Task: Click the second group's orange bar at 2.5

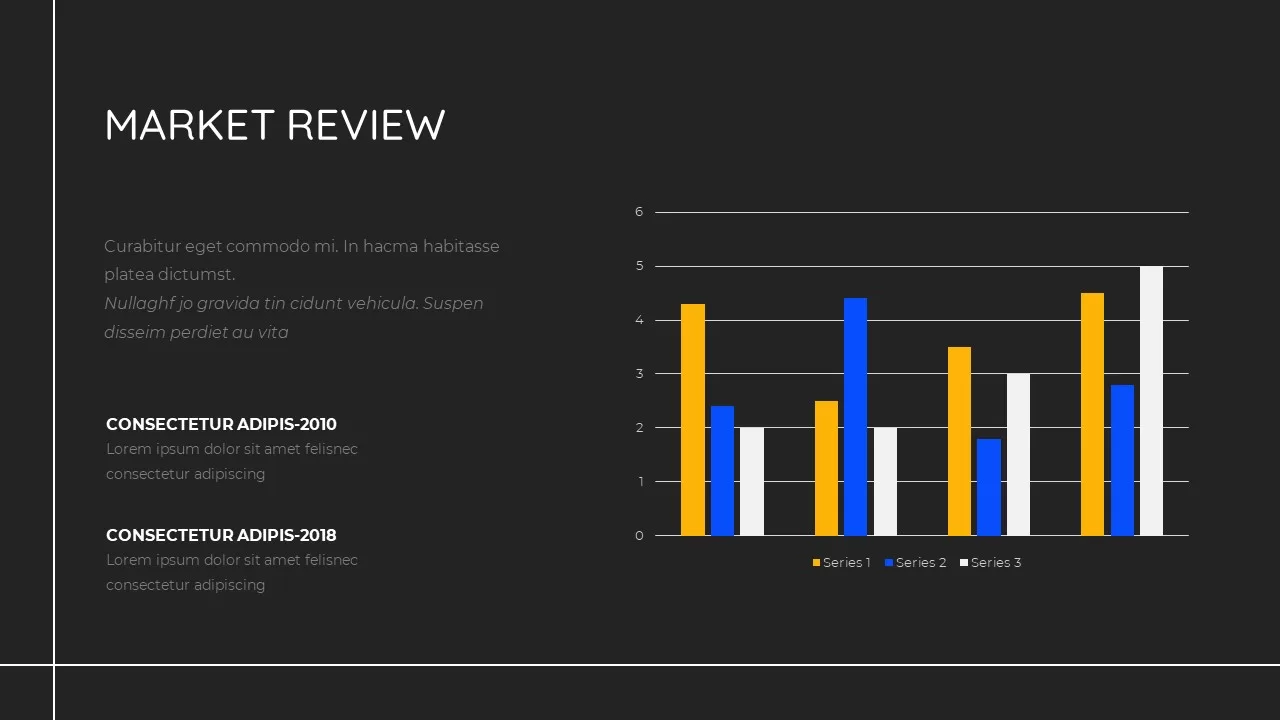Action: click(826, 468)
